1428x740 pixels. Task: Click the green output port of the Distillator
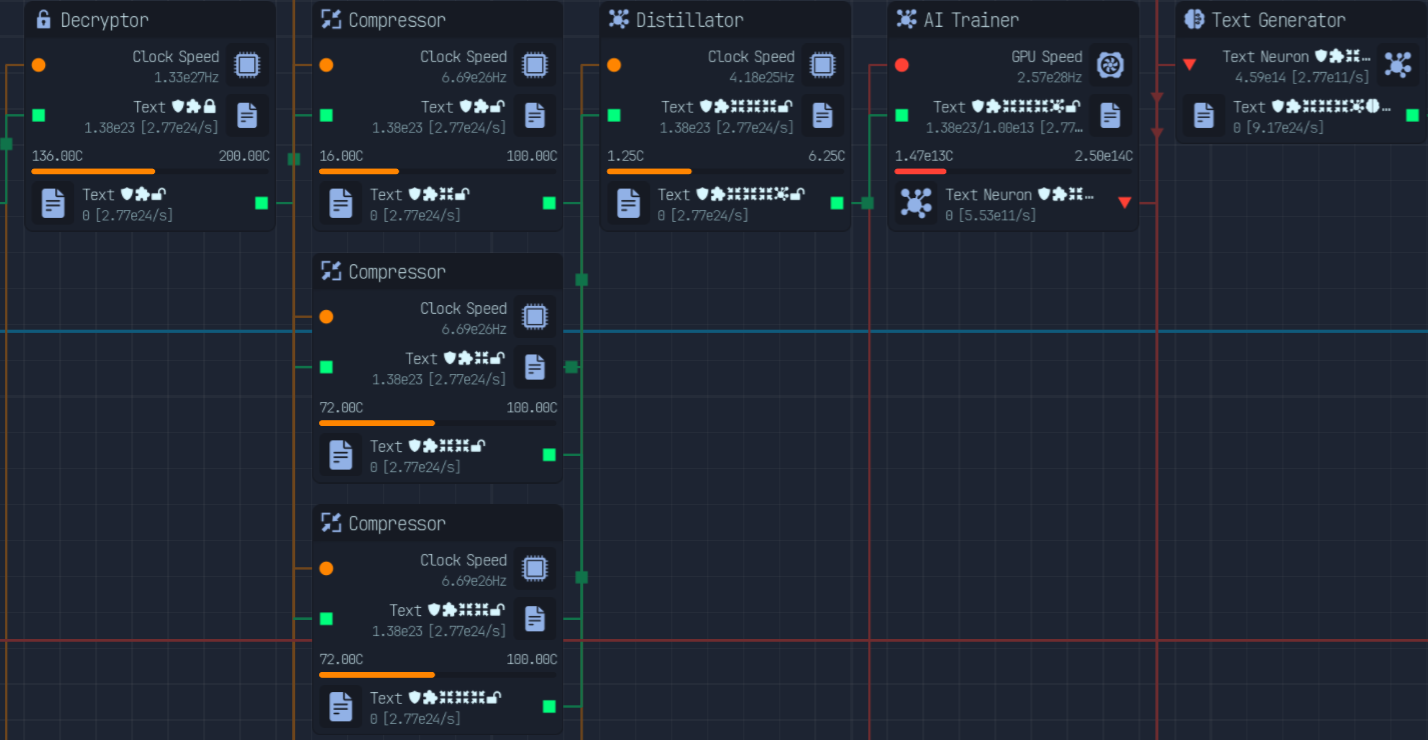pos(837,203)
